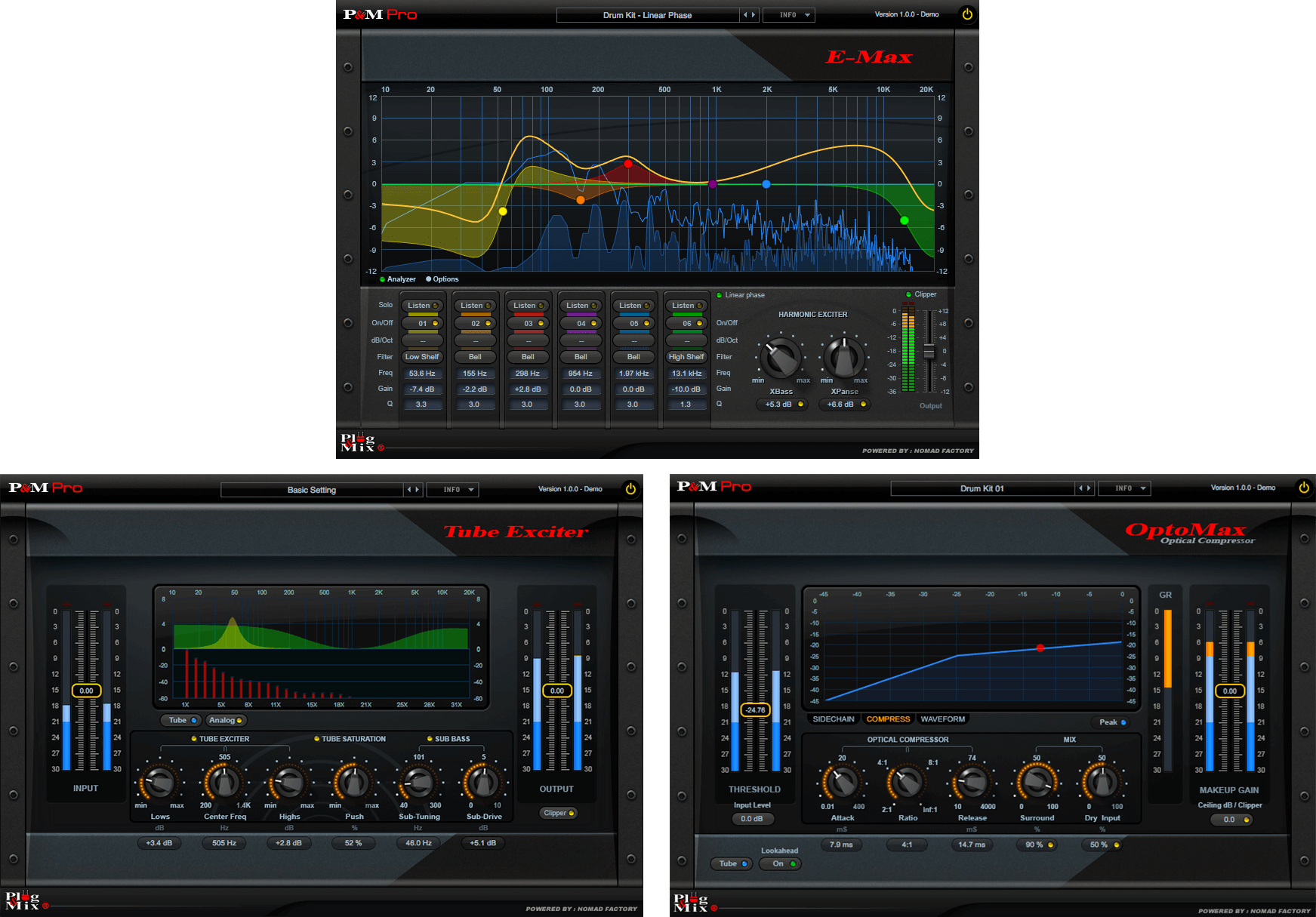Click the Center Freq knob

pyautogui.click(x=224, y=782)
